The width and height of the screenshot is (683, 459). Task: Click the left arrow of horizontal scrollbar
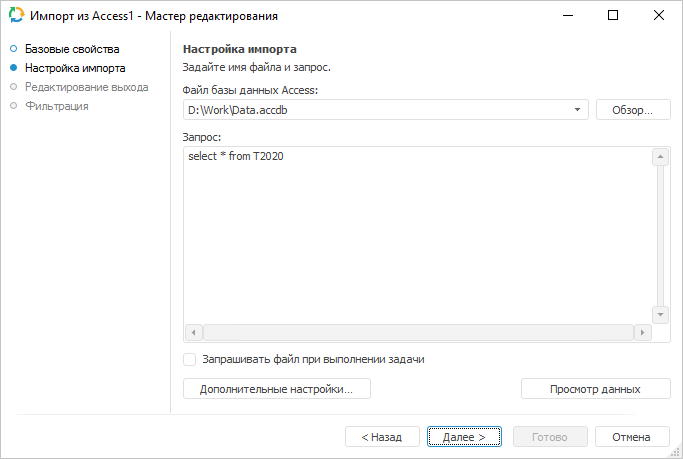[195, 333]
